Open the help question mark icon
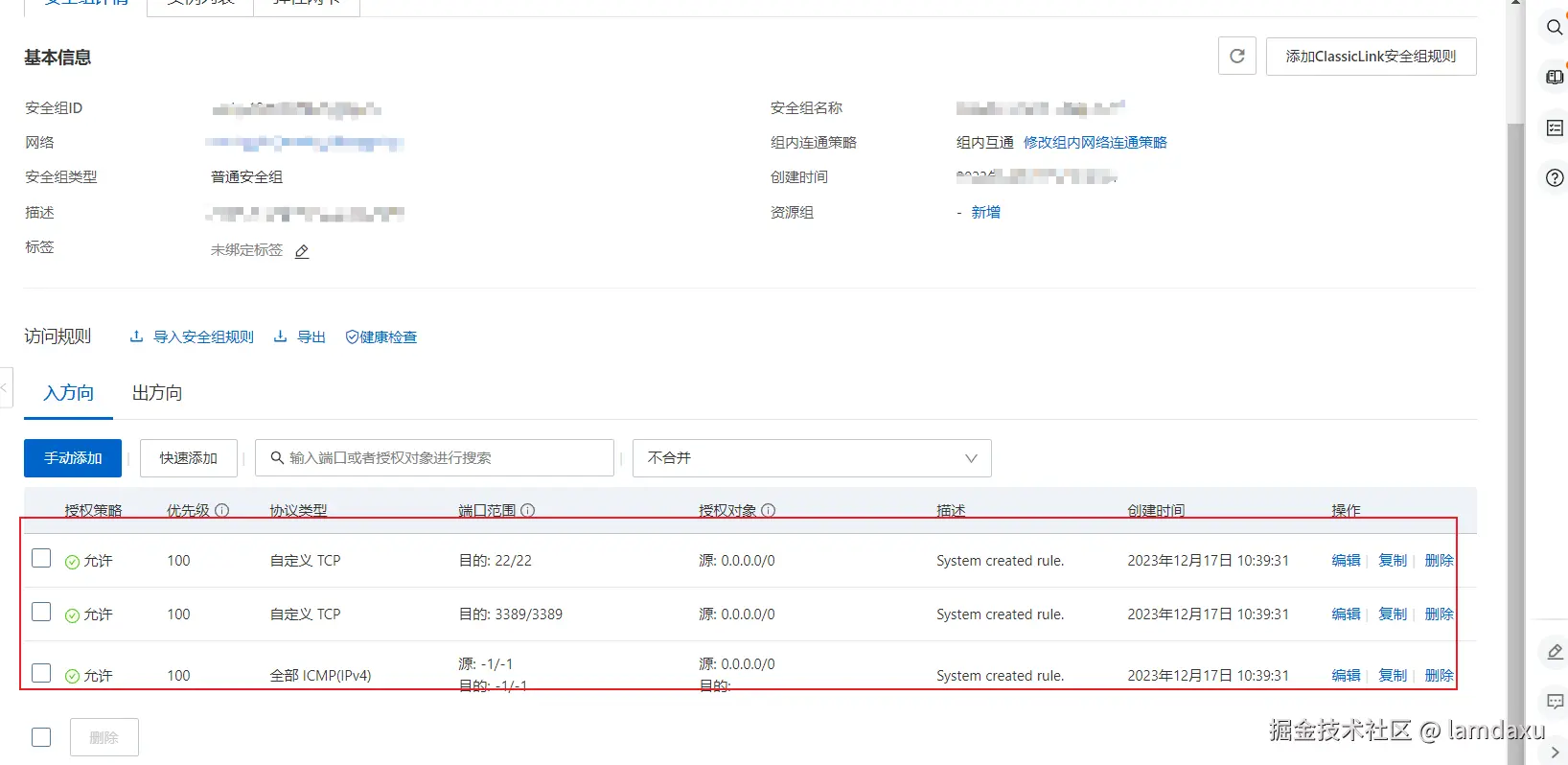The image size is (1568, 765). 1555,177
